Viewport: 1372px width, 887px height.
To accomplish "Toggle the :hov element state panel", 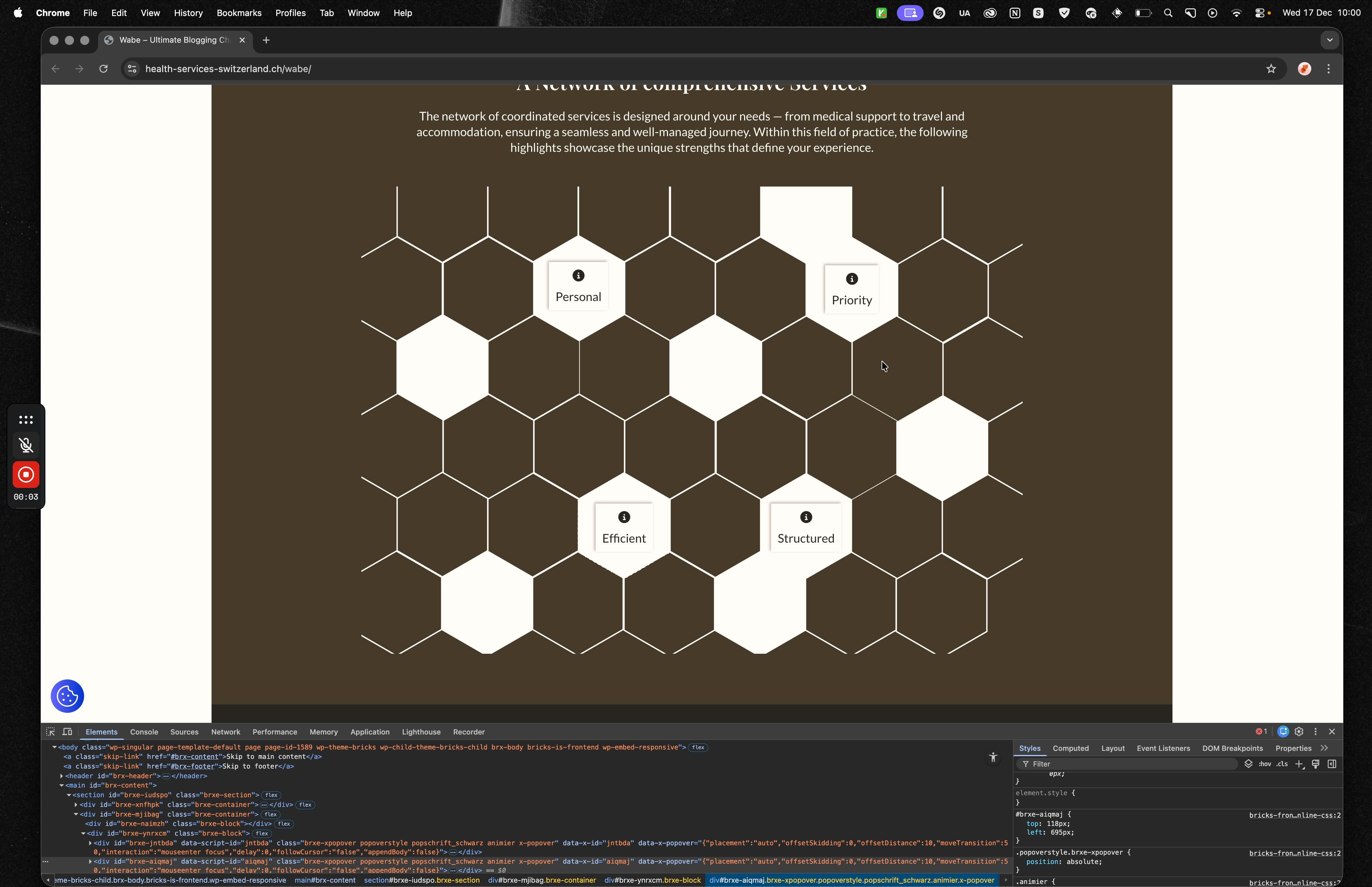I will (x=1265, y=764).
